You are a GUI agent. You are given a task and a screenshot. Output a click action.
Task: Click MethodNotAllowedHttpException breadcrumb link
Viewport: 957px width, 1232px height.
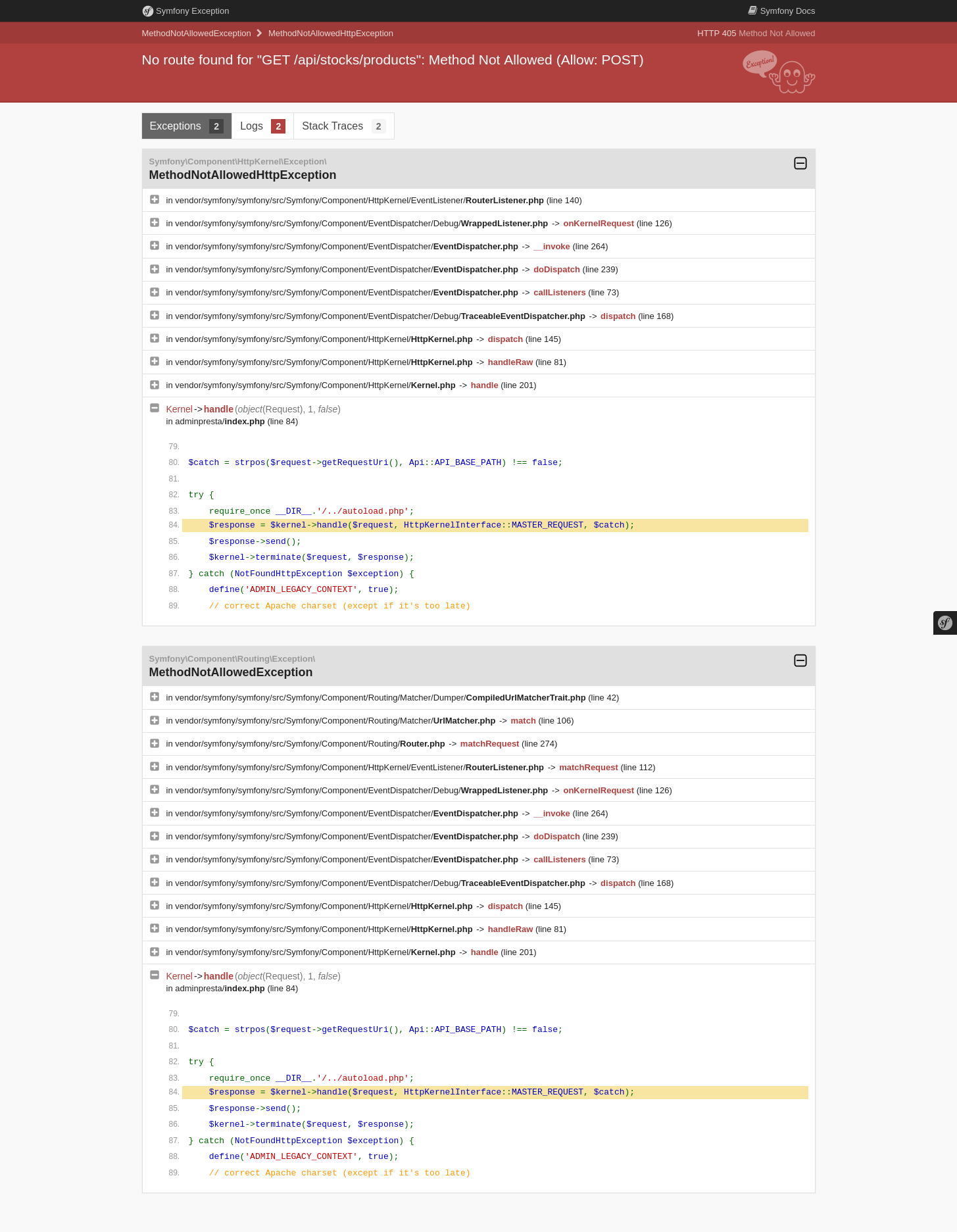(x=331, y=34)
